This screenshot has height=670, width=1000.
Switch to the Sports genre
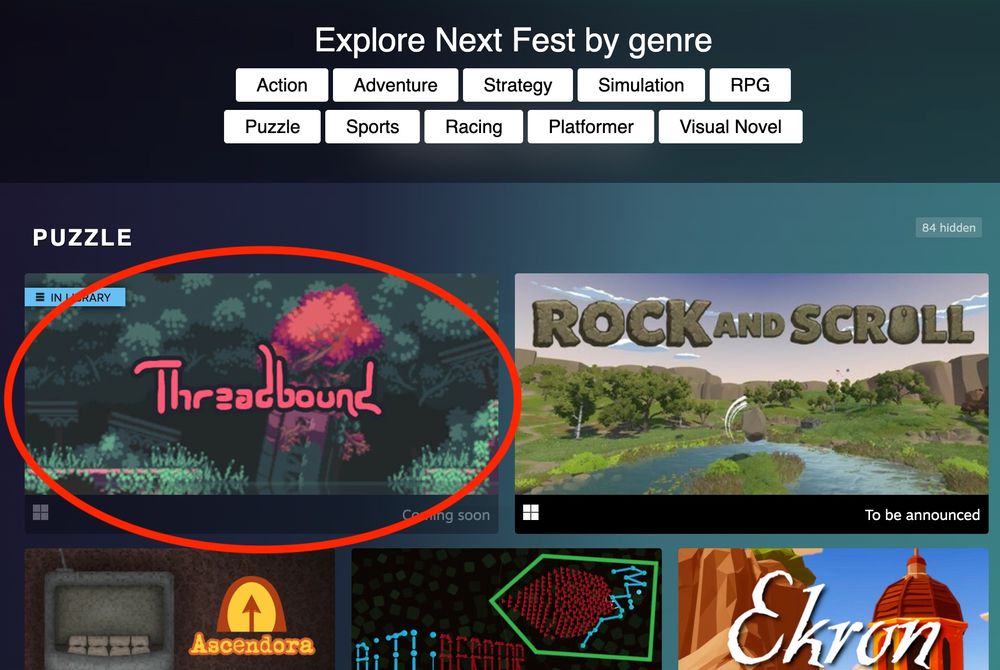(x=372, y=126)
